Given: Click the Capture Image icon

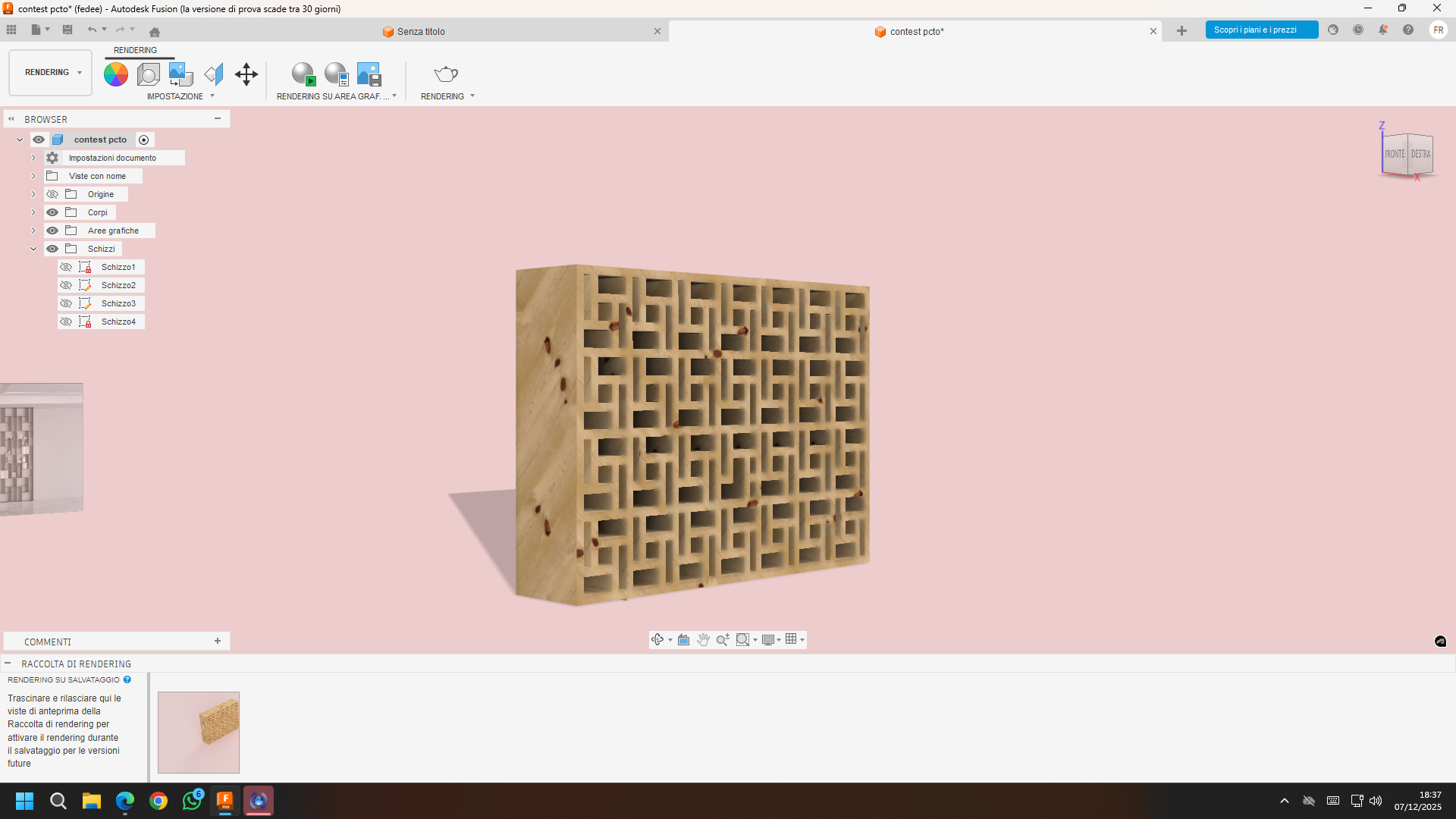Looking at the screenshot, I should [369, 74].
